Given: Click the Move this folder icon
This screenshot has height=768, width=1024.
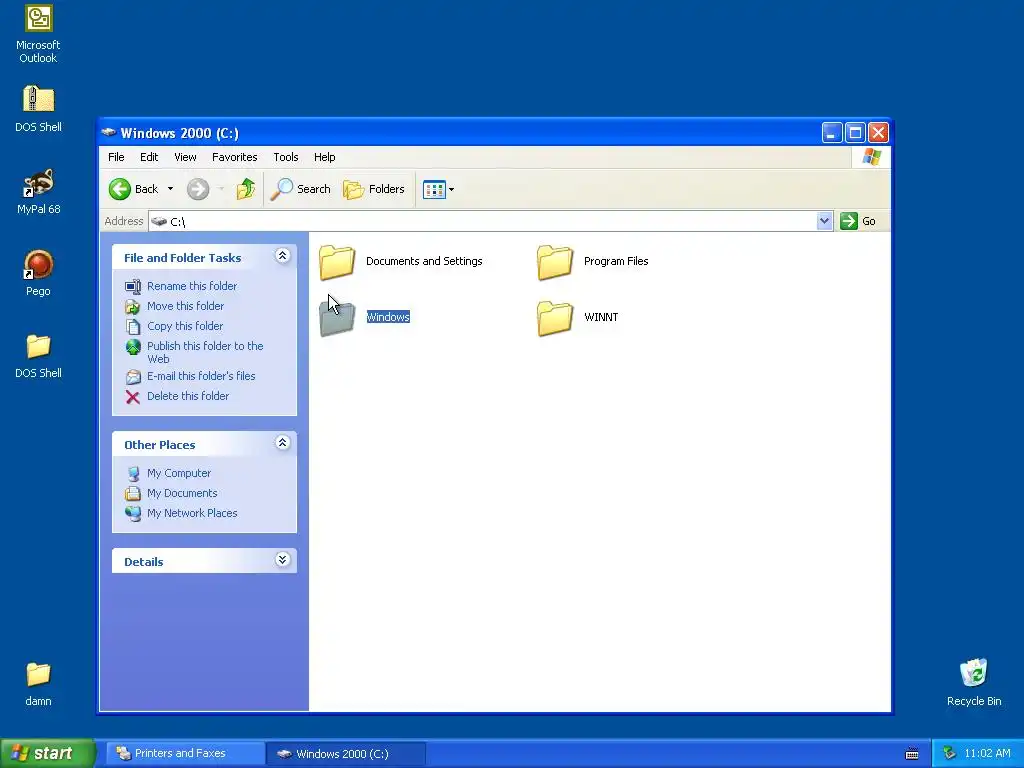Looking at the screenshot, I should [133, 306].
